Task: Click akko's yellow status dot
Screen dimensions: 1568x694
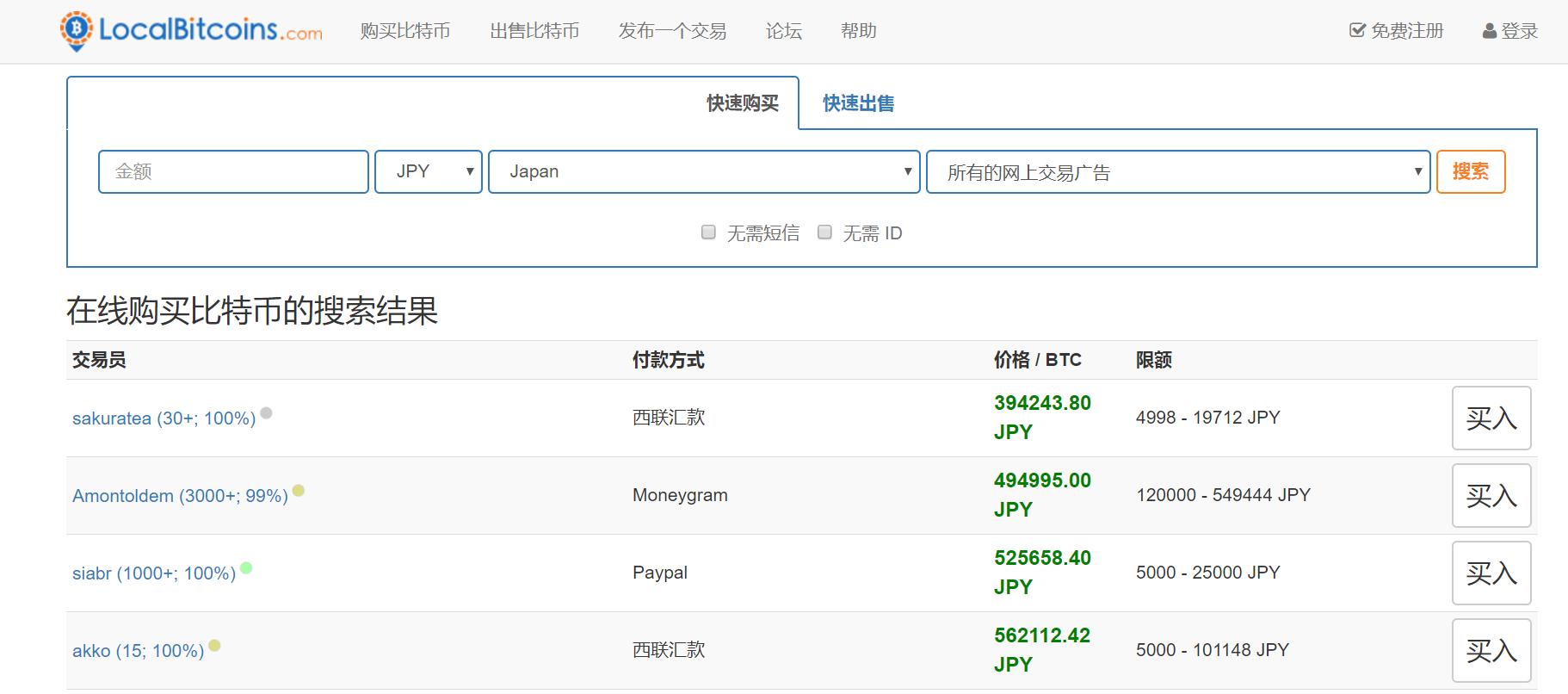Action: (214, 646)
